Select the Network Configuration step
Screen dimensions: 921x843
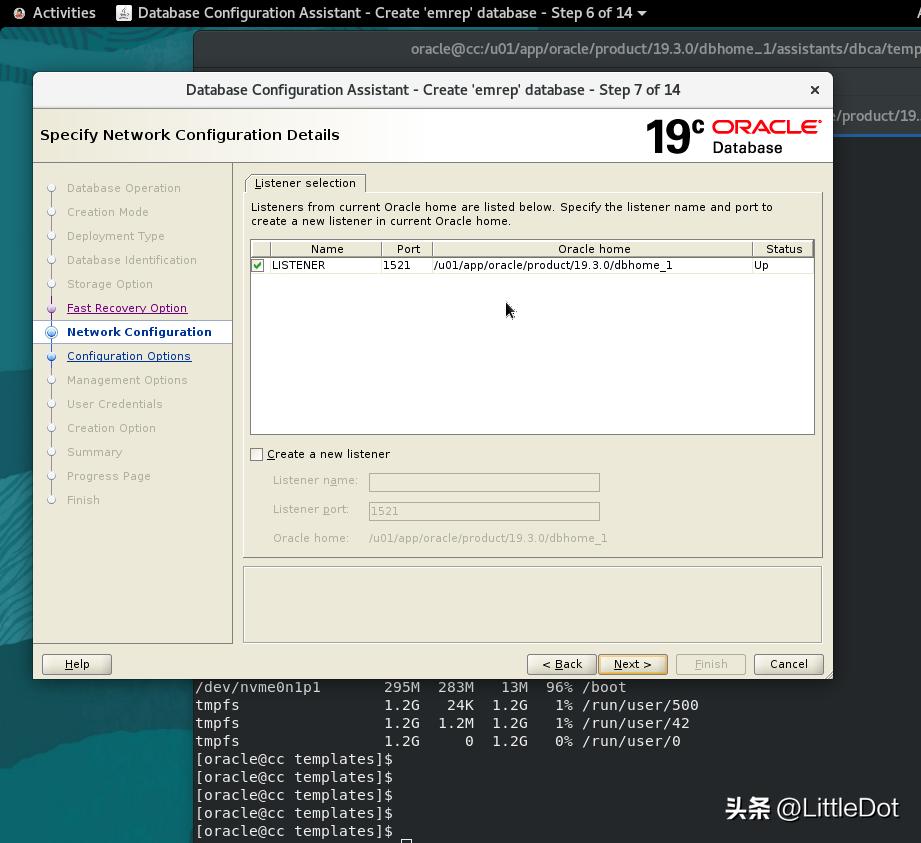click(x=139, y=332)
